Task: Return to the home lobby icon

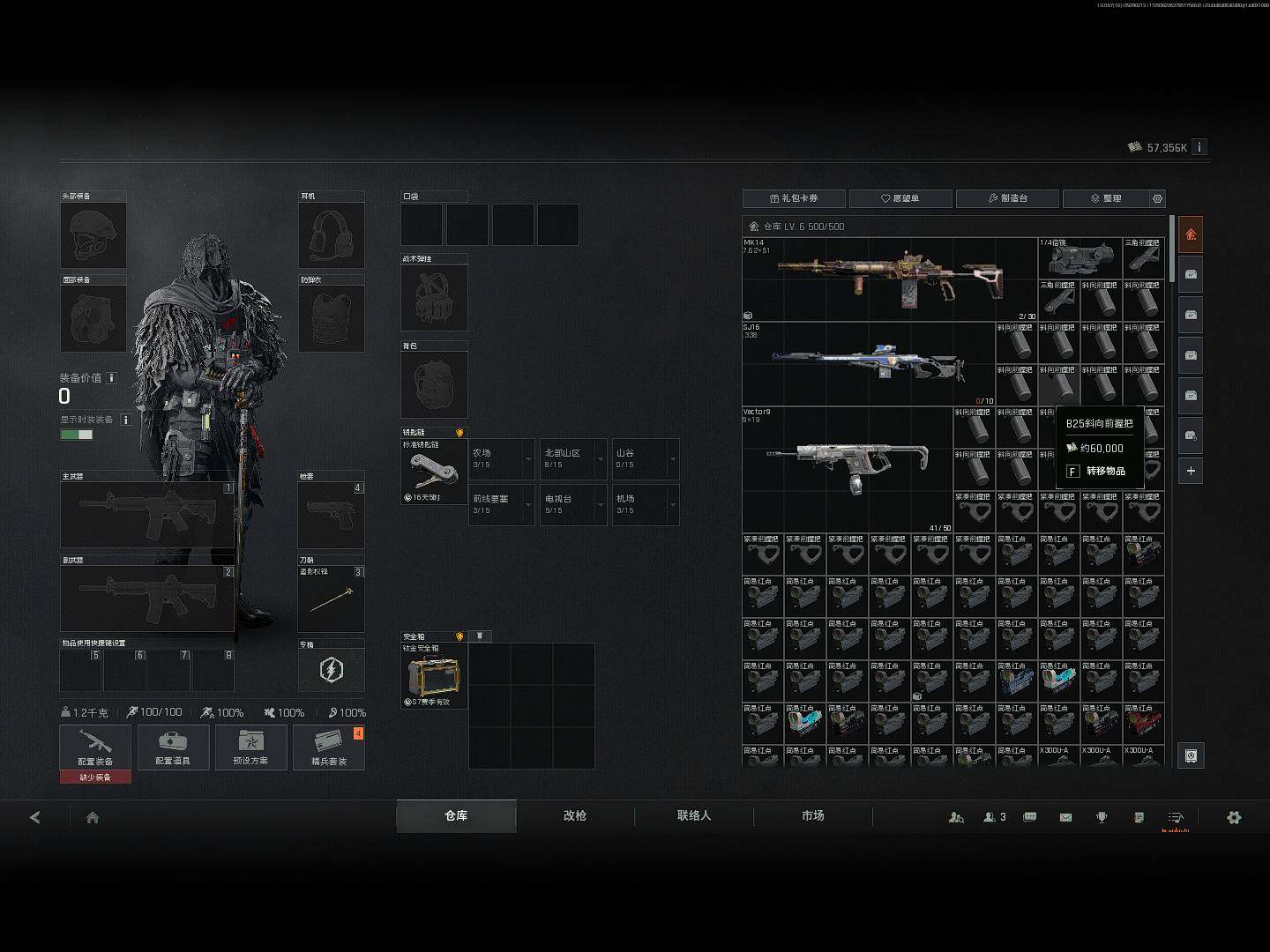Action: pos(93,817)
